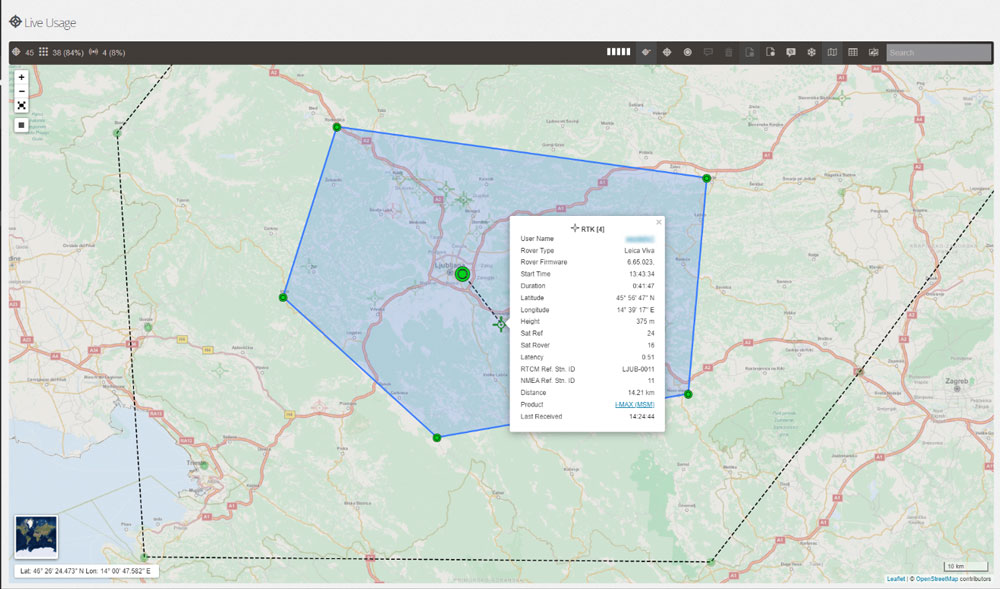Viewport: 1000px width, 589px height.
Task: Close the RTK rover info popup
Action: coord(658,222)
